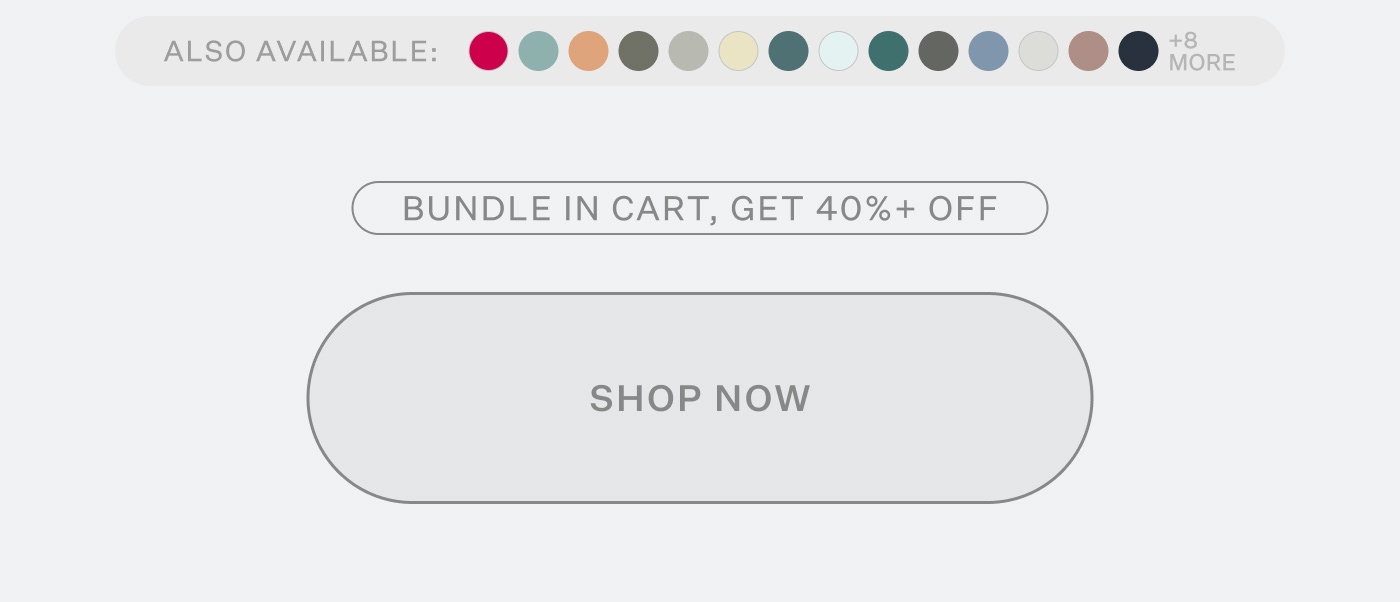This screenshot has height=602, width=1400.
Task: Select the slate teal swatch after cream
Action: click(x=788, y=51)
